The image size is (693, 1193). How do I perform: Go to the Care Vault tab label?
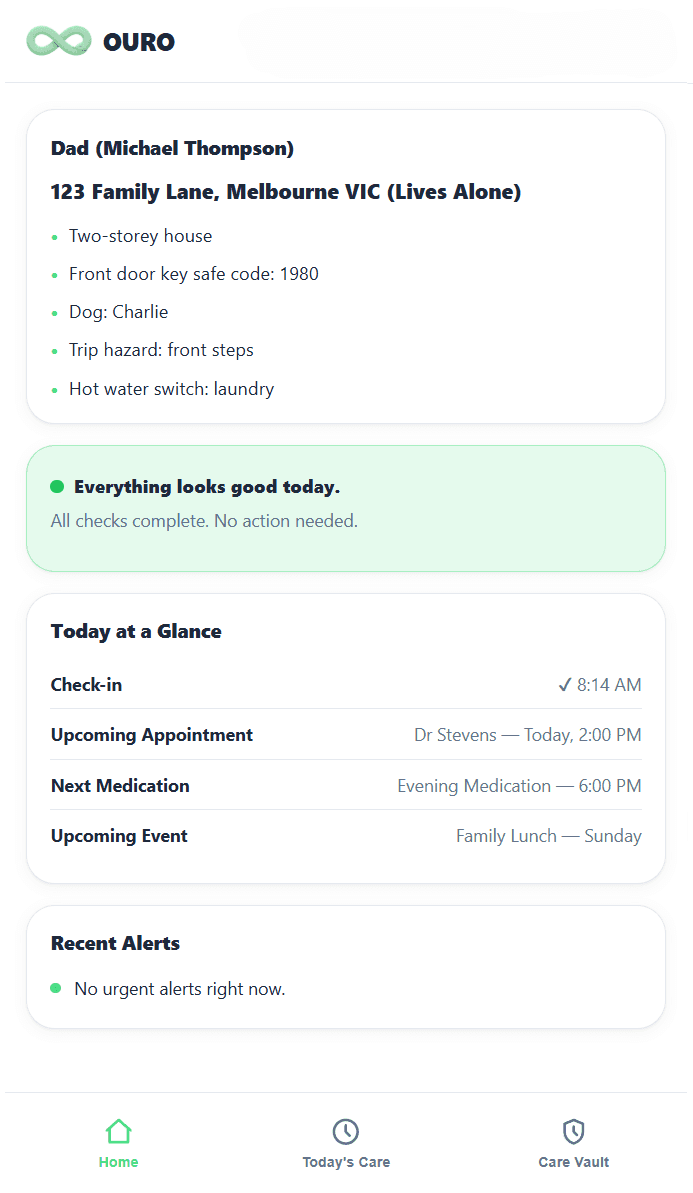[574, 1162]
